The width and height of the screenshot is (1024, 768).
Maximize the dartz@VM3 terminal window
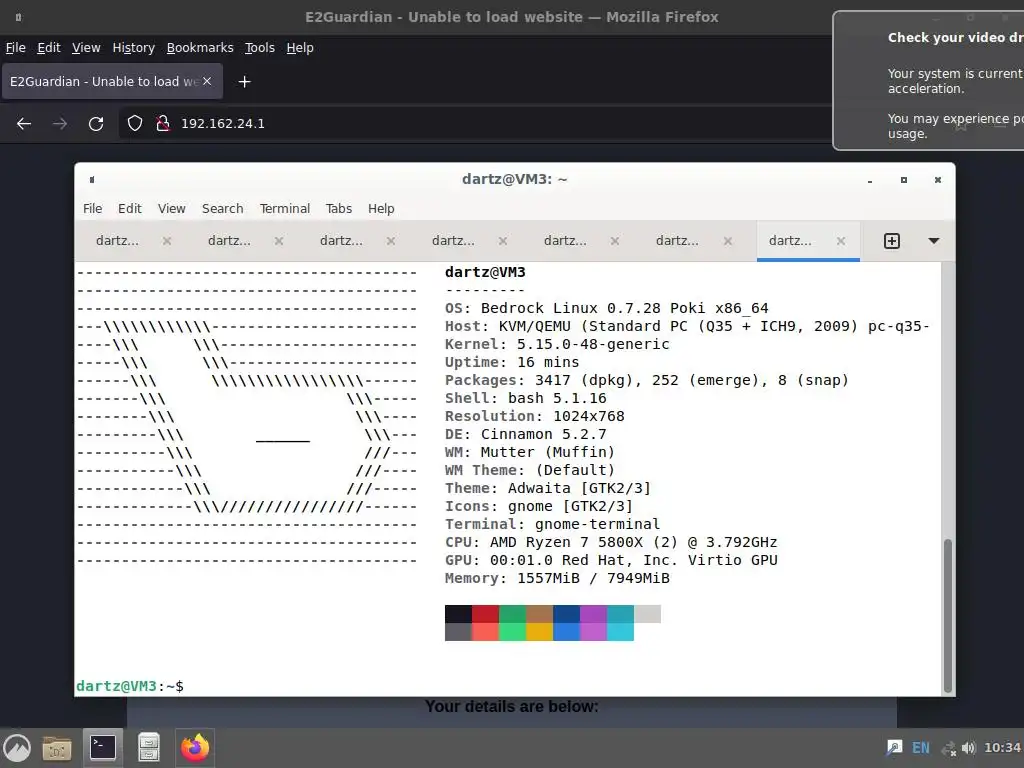click(904, 180)
